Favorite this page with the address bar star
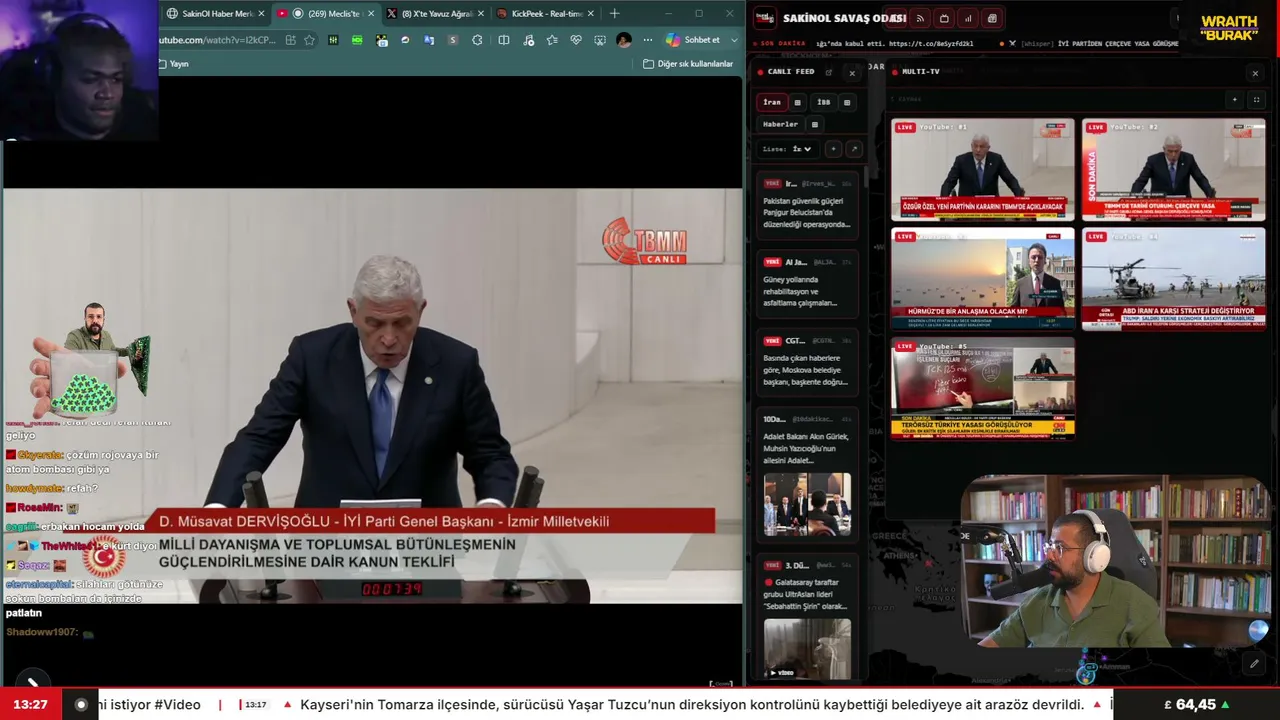 [310, 40]
